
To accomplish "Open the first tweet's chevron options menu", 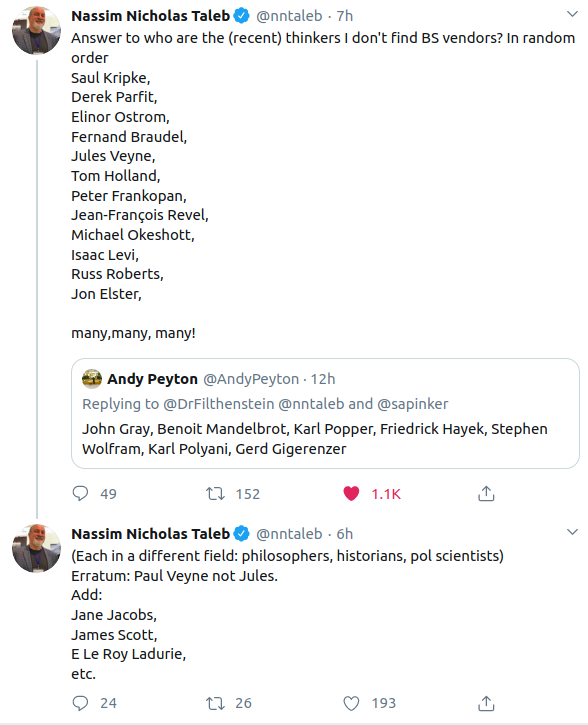I will tap(572, 14).
